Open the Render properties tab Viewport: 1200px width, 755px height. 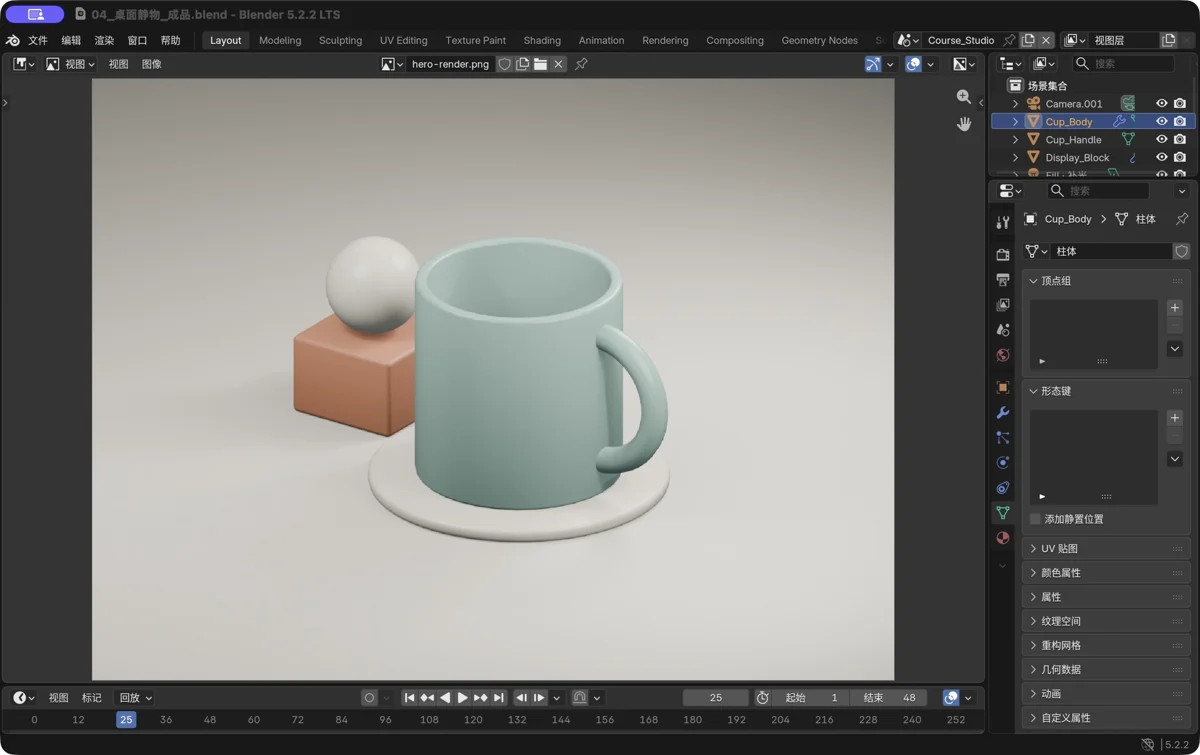tap(1003, 255)
